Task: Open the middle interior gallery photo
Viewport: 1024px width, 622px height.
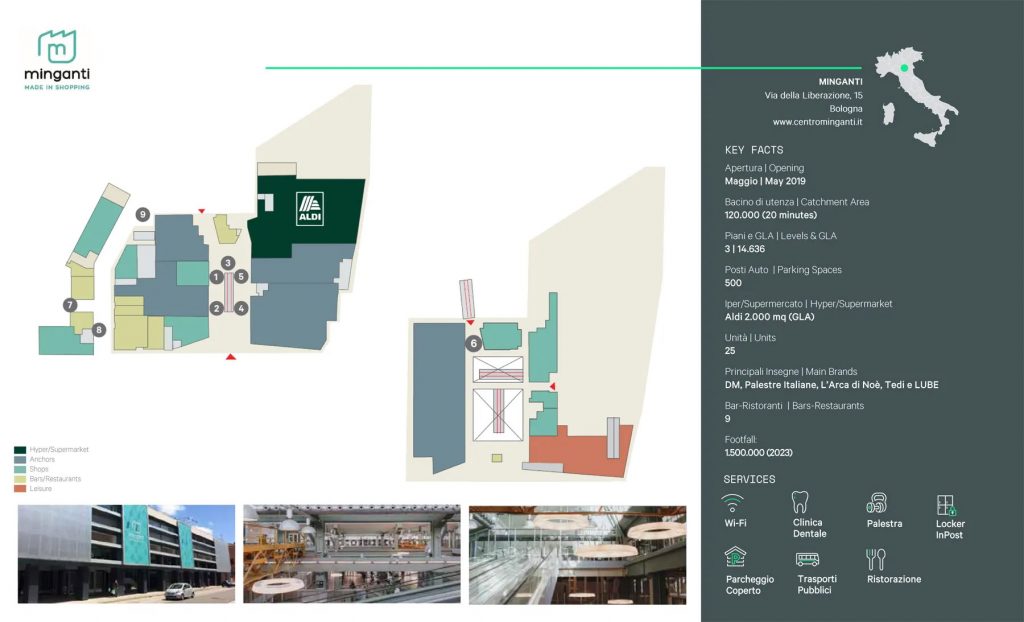Action: click(351, 554)
